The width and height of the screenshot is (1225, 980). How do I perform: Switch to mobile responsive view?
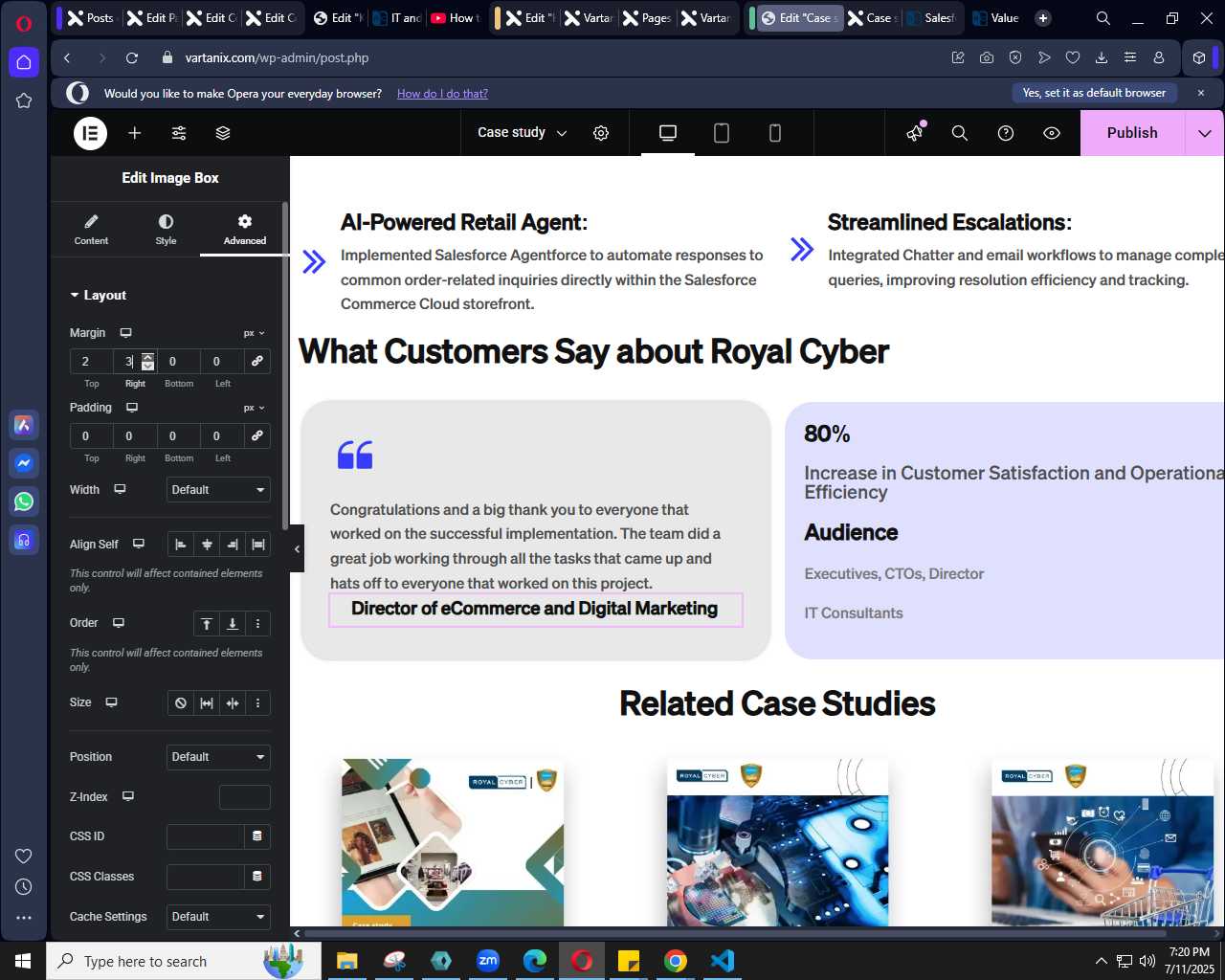pos(775,133)
